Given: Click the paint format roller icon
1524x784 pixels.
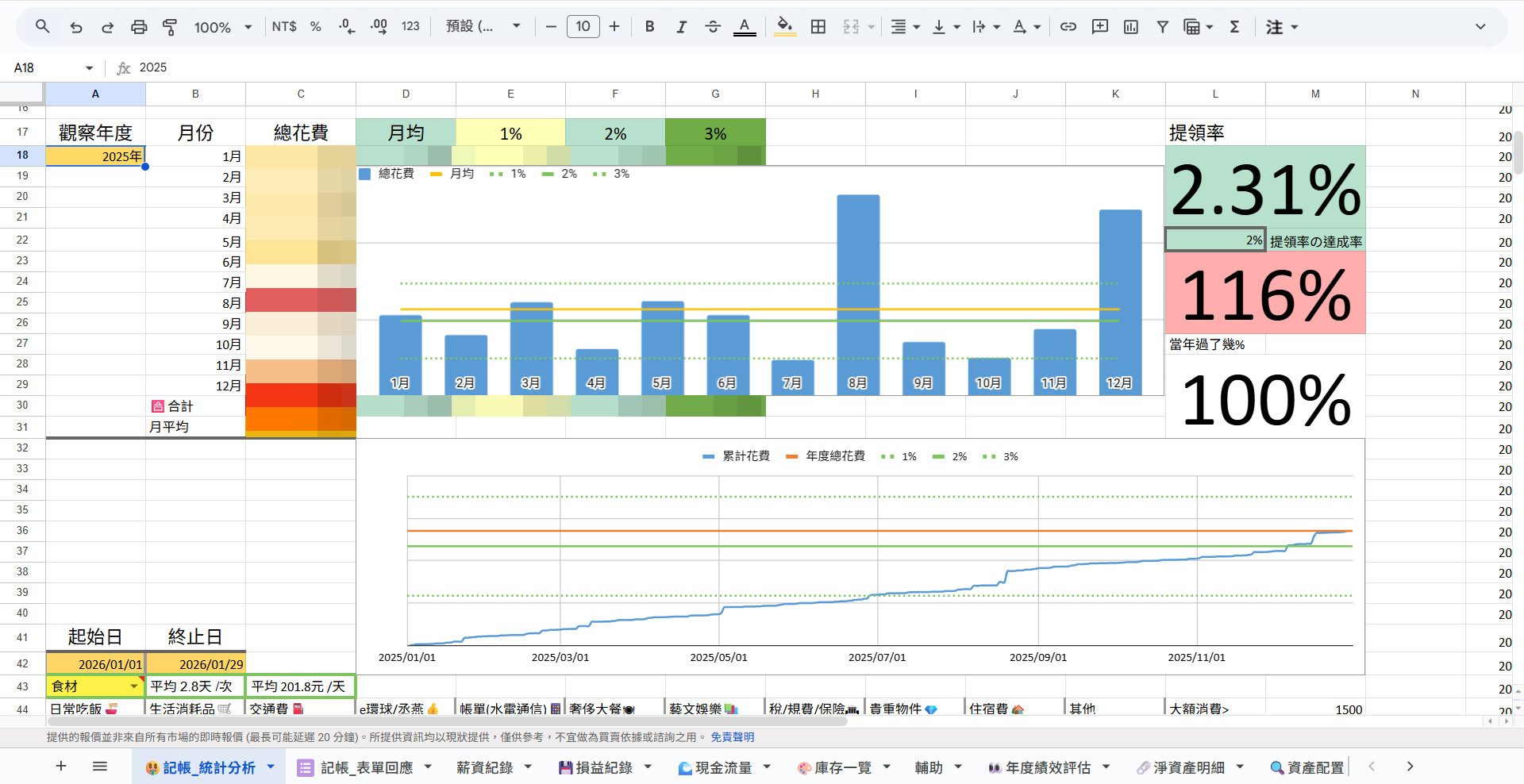Looking at the screenshot, I should click(170, 27).
